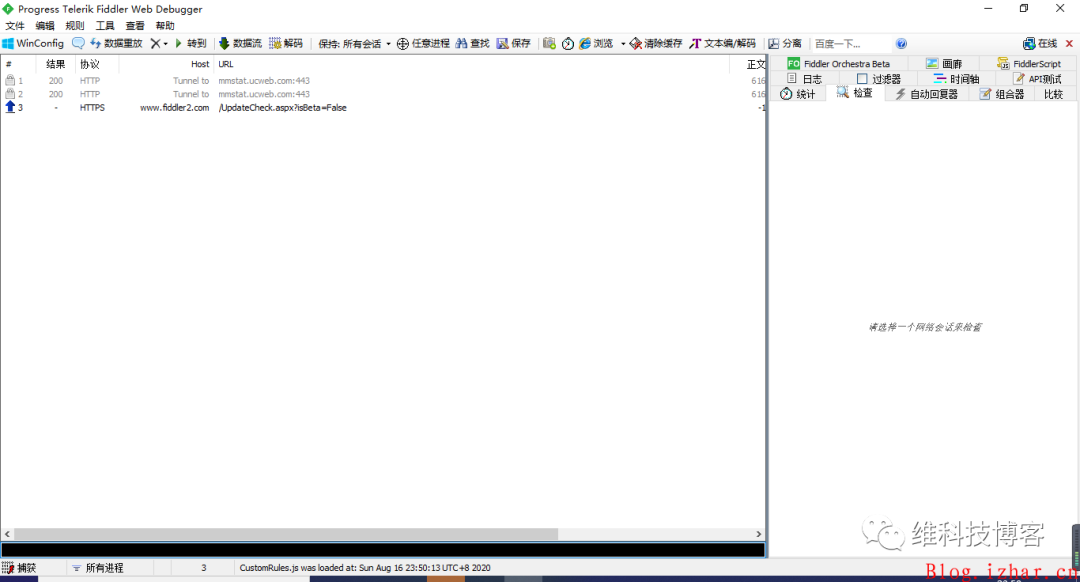Toggle the 解码 decode option
The width and height of the screenshot is (1080, 582).
[286, 43]
